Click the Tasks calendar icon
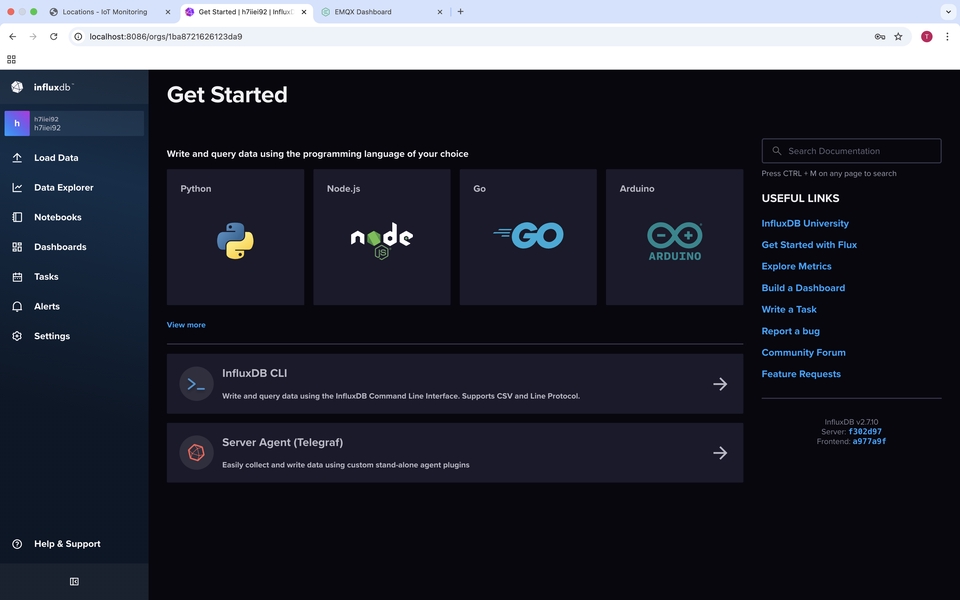The width and height of the screenshot is (960, 600). click(x=17, y=277)
